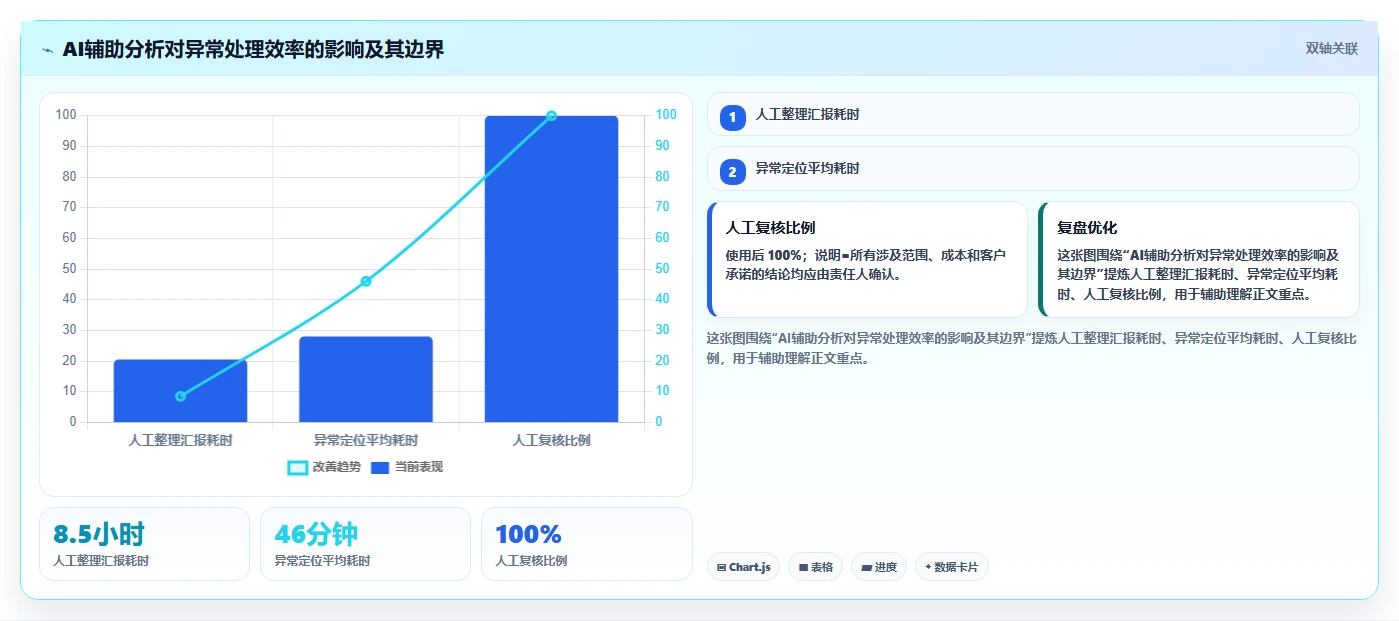This screenshot has width=1399, height=621.
Task: Click the number 1 badge
Action: click(732, 117)
